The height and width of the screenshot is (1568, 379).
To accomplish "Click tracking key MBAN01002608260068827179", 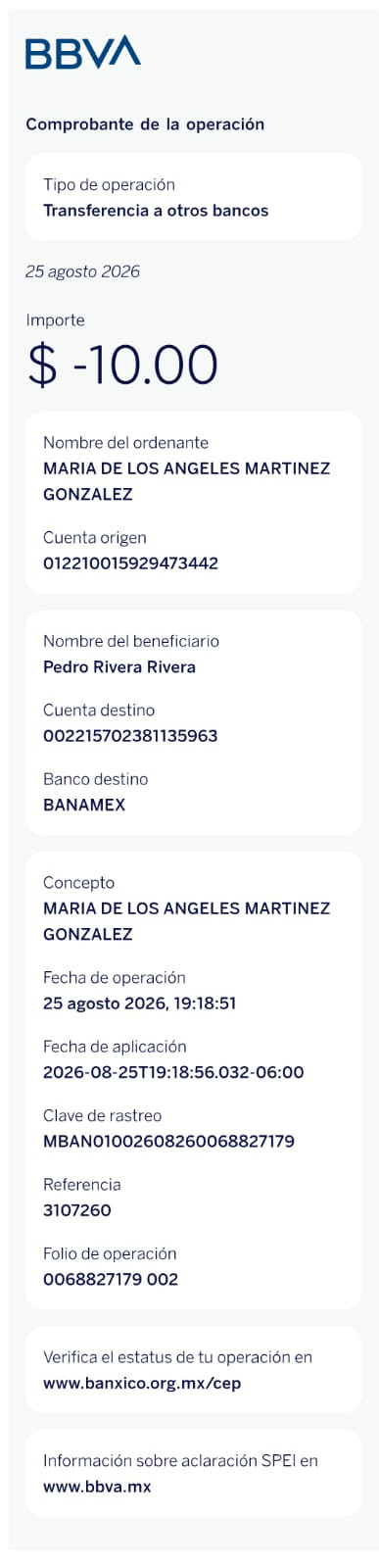I will [168, 1142].
